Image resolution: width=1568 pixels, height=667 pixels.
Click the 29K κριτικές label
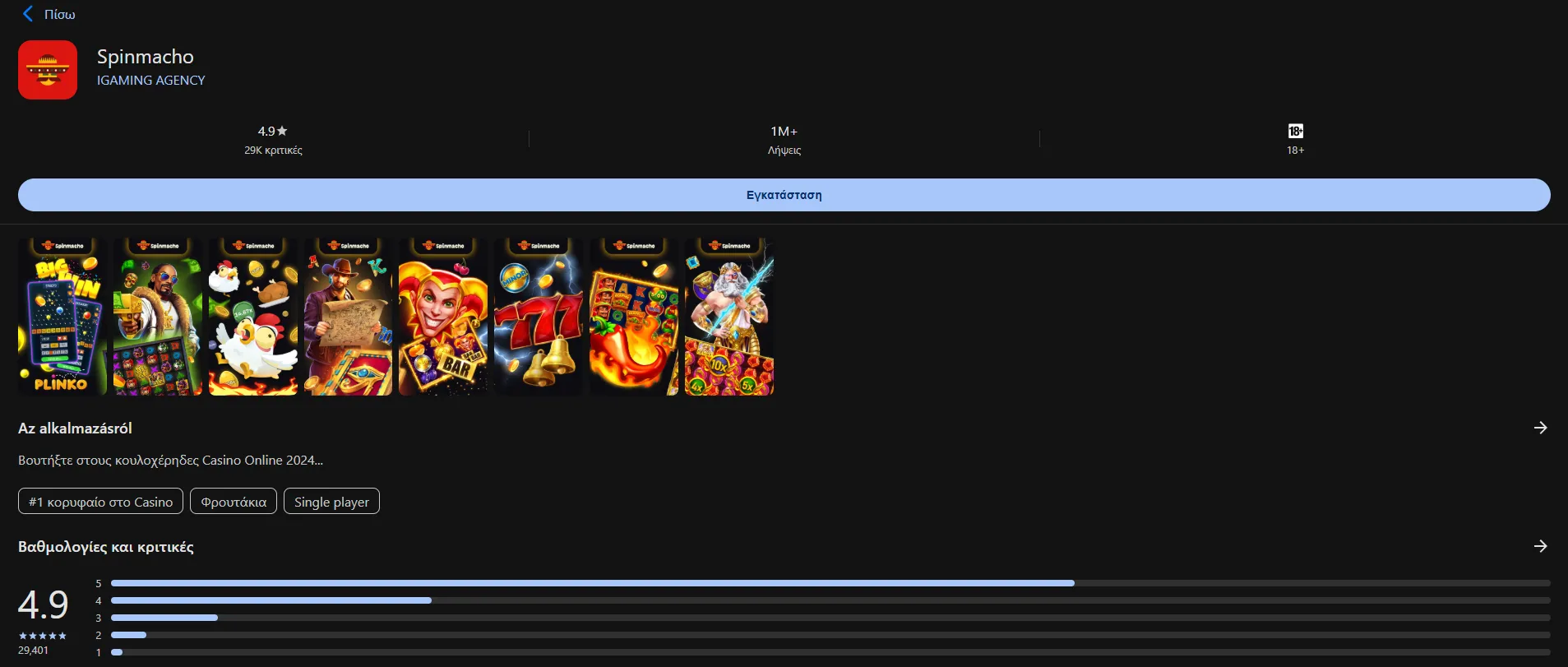(273, 151)
